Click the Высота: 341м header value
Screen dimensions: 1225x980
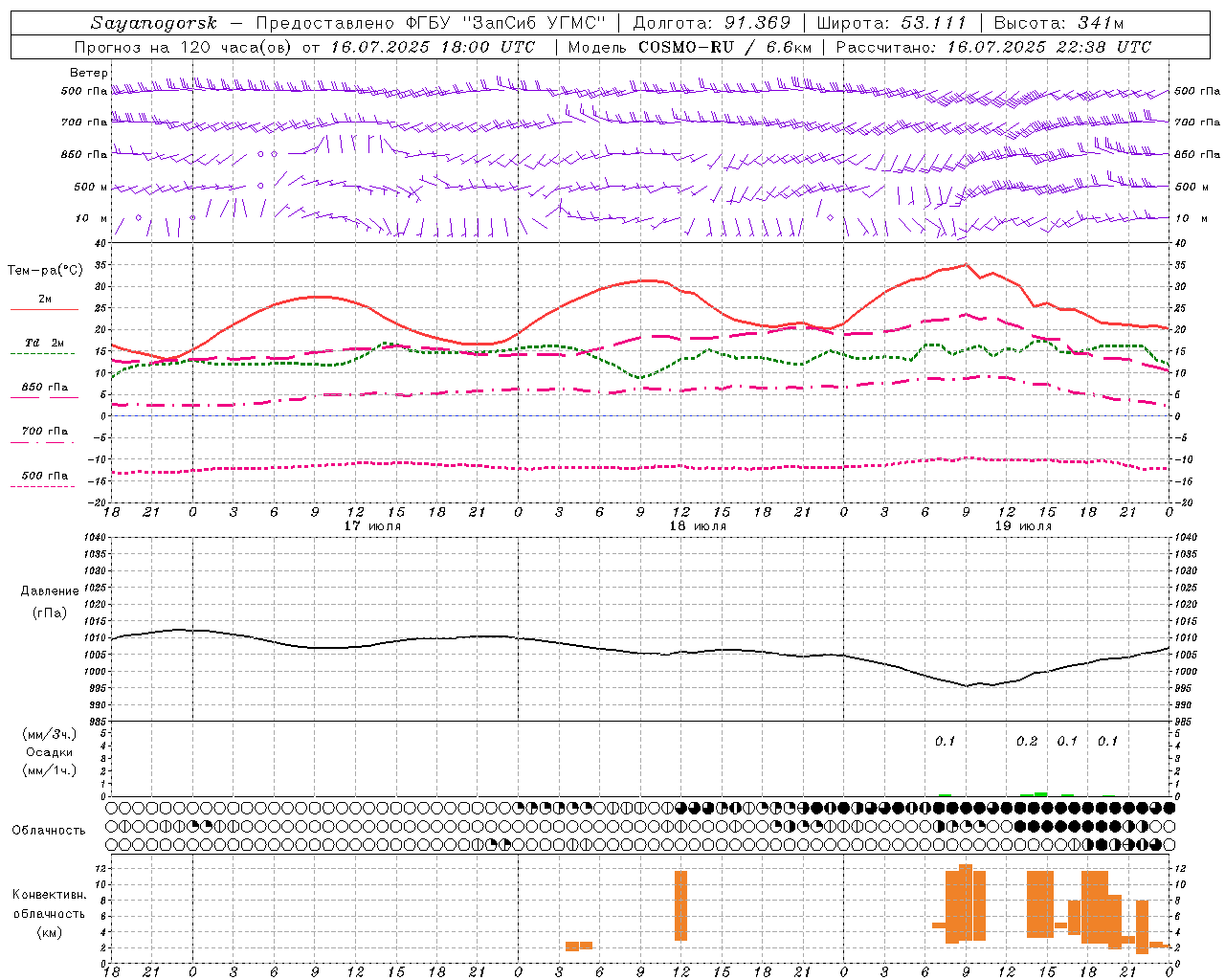[1058, 23]
